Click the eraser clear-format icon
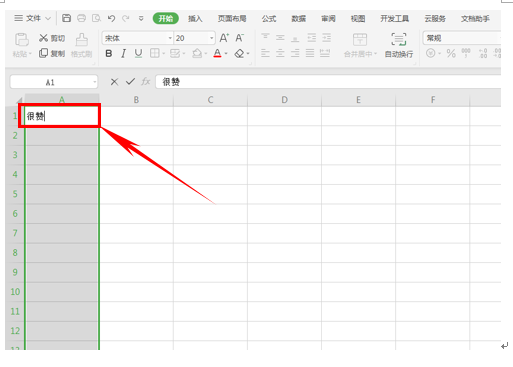Viewport: 513px width, 367px height. click(239, 53)
